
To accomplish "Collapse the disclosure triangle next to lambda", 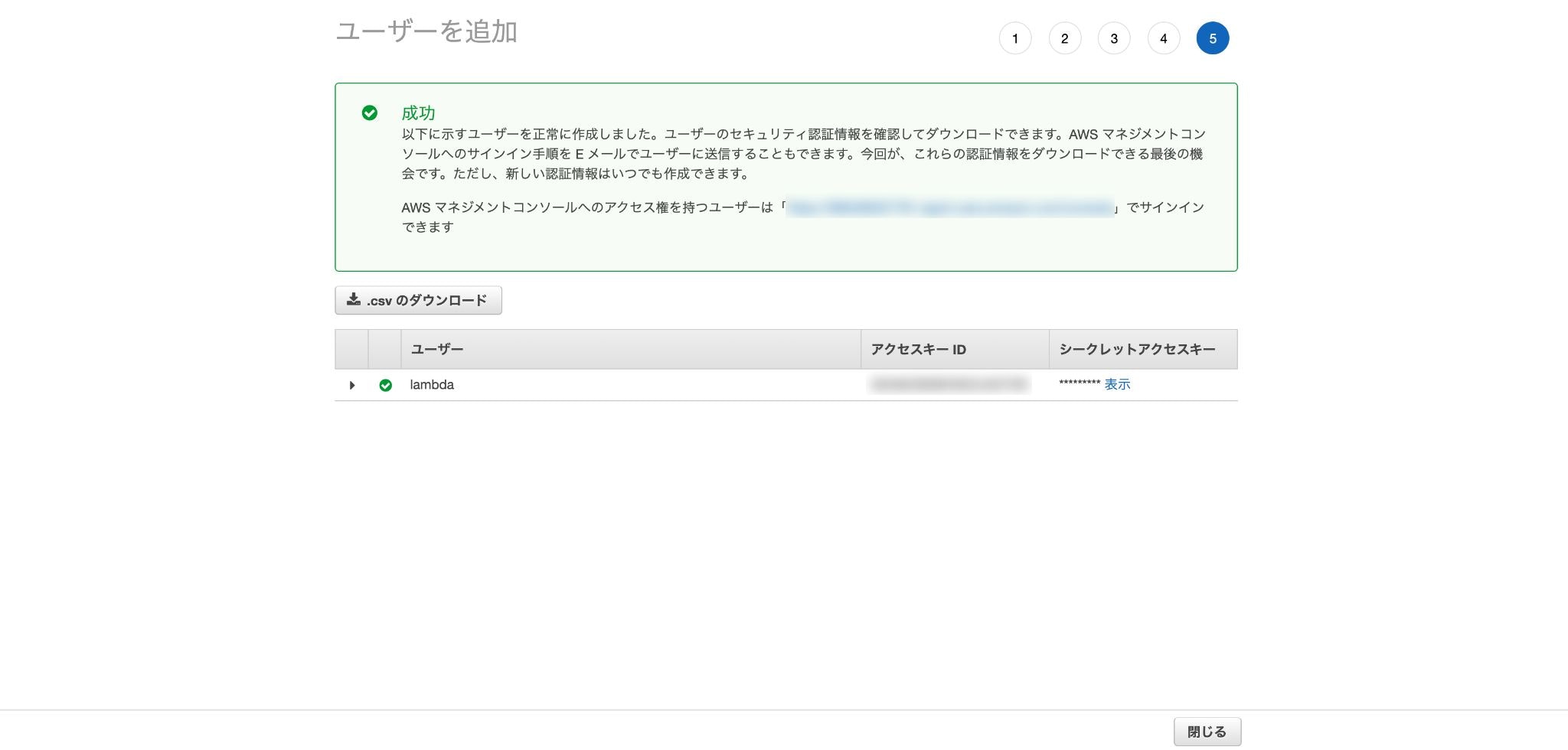I will point(352,385).
